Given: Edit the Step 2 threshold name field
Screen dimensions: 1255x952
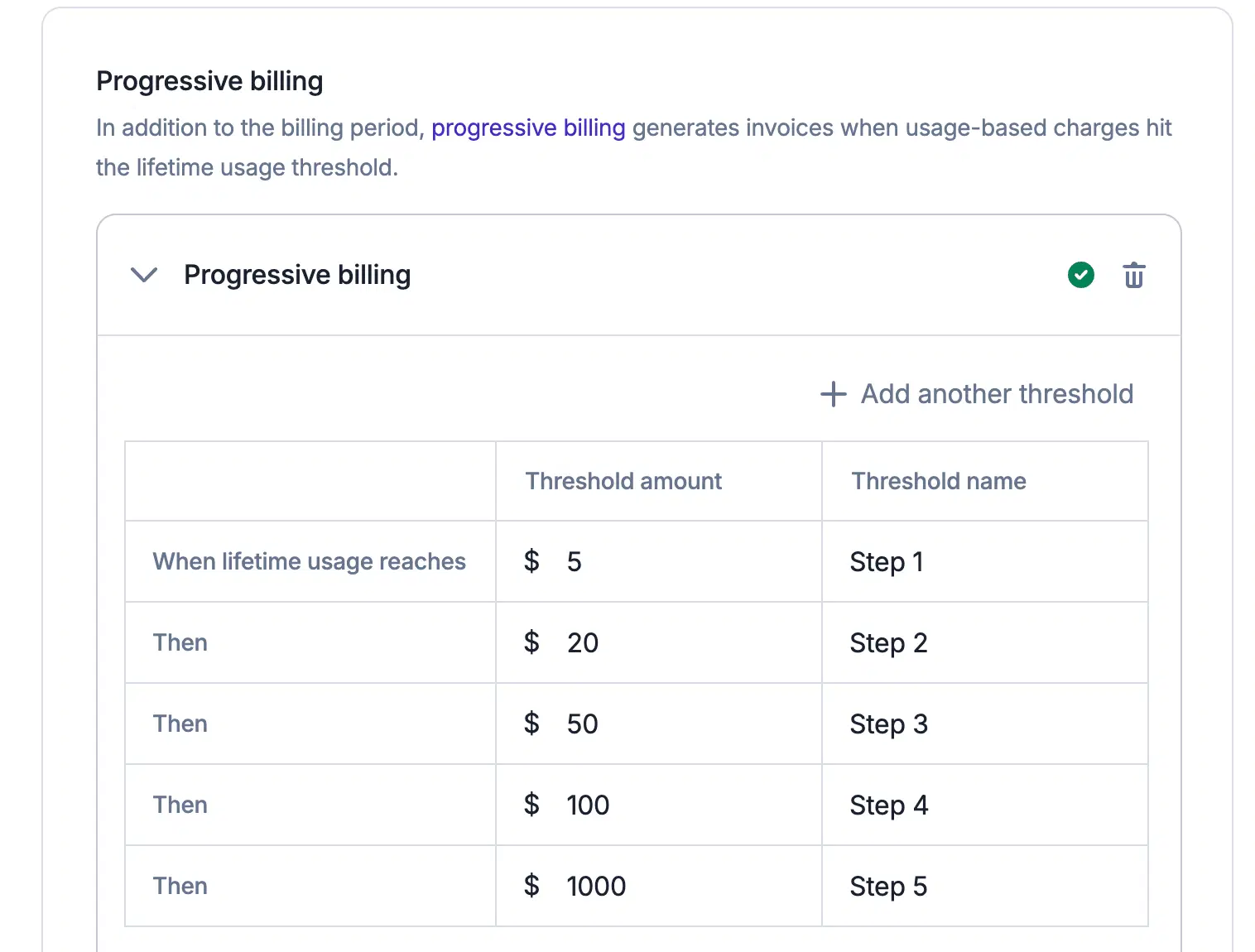Looking at the screenshot, I should [983, 643].
